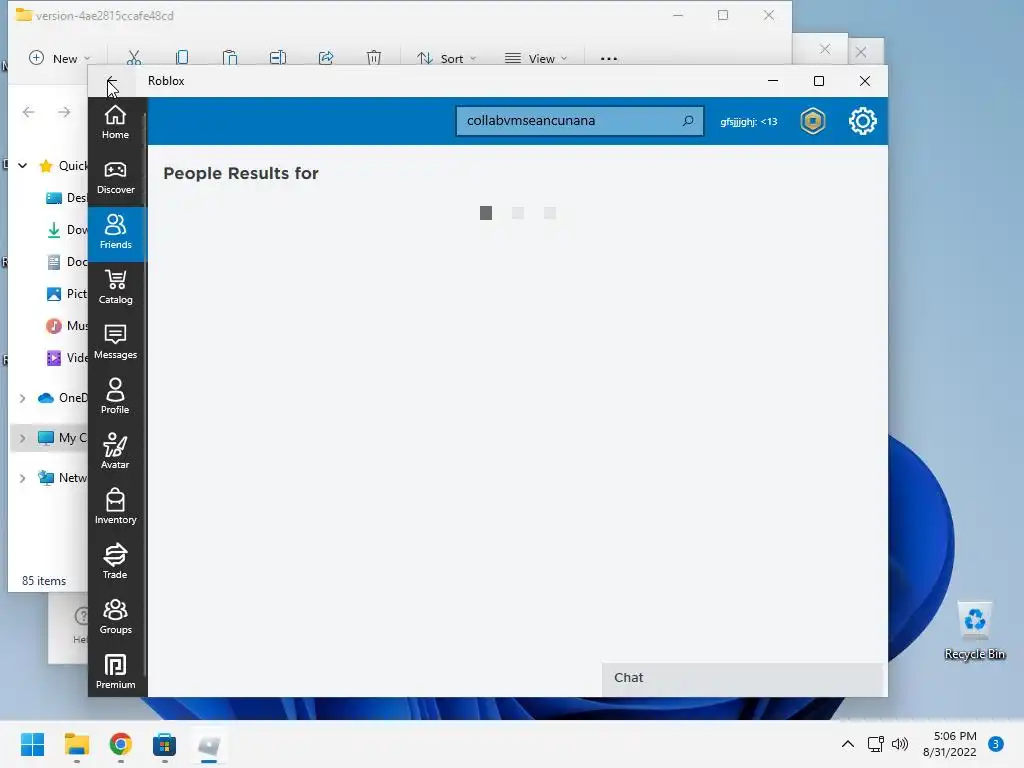Select Videos in navigation pane
The image size is (1024, 768).
click(x=66, y=357)
